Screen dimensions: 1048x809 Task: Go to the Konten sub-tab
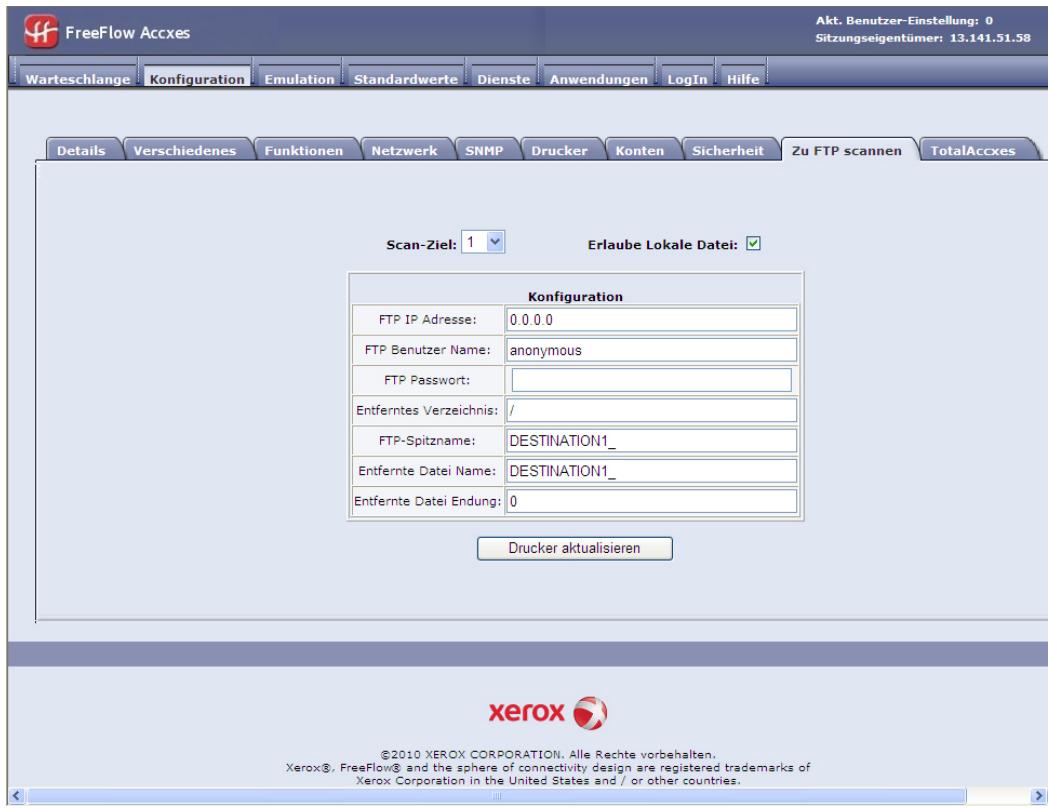(640, 150)
